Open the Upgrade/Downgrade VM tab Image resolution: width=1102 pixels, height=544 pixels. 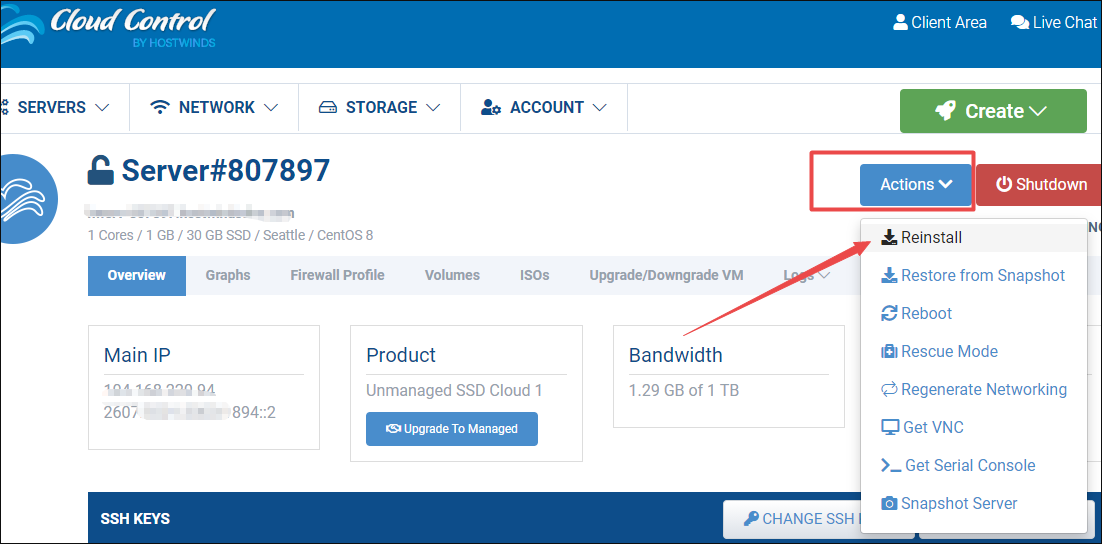coord(666,276)
